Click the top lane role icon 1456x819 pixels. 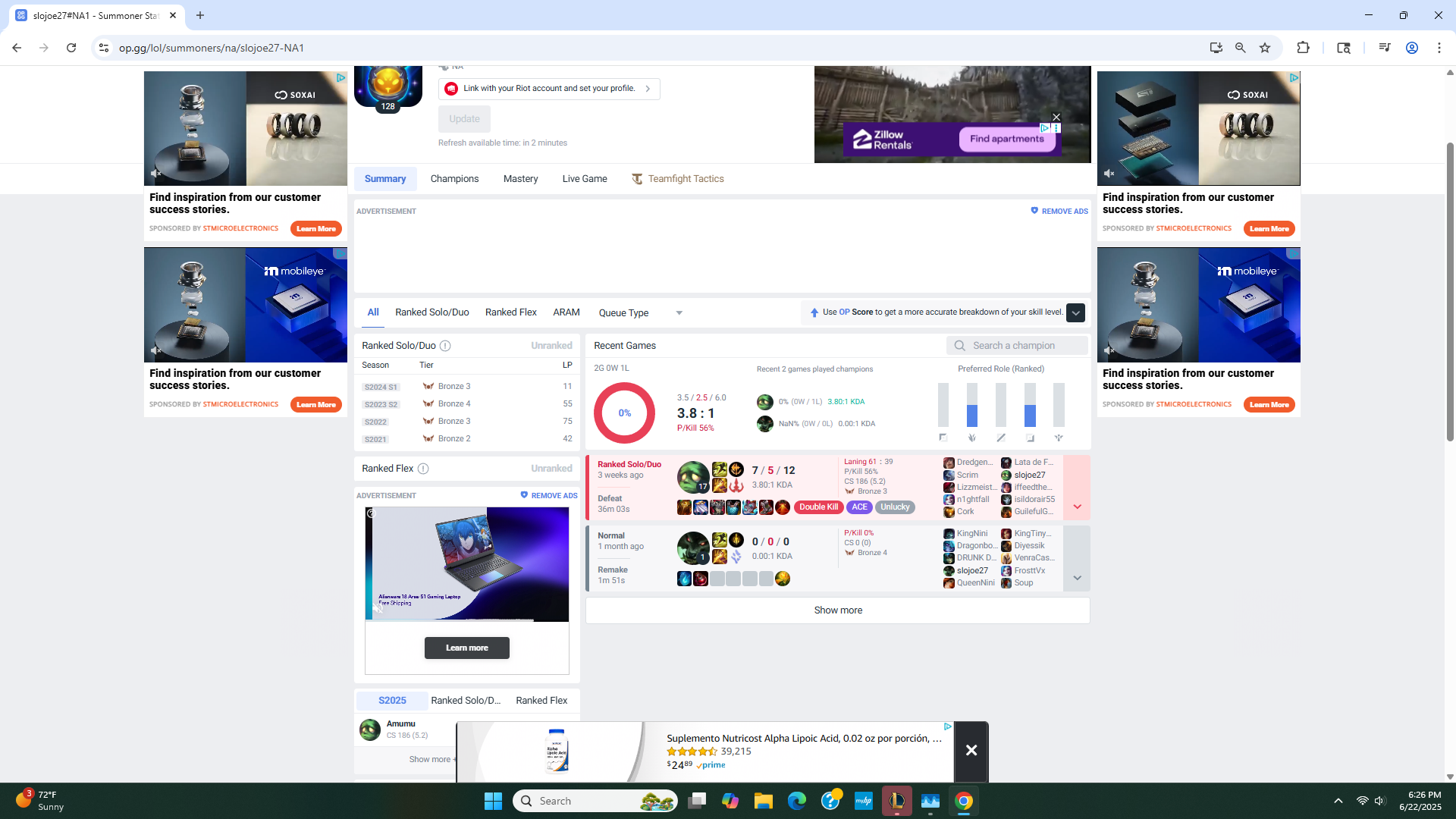pyautogui.click(x=943, y=438)
